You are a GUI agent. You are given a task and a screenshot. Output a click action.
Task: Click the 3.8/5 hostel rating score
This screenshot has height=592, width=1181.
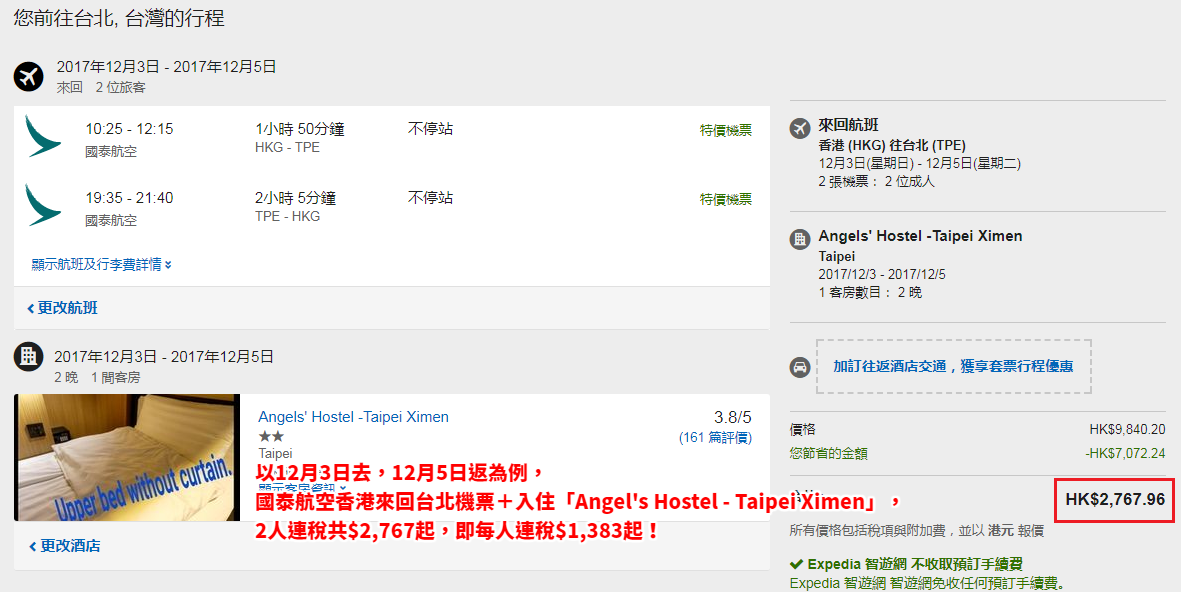pos(733,417)
